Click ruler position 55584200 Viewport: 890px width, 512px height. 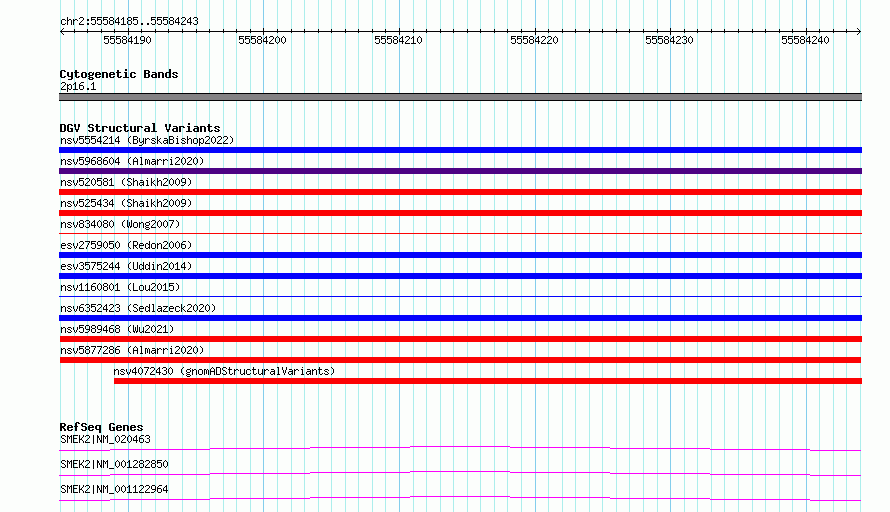[x=262, y=40]
